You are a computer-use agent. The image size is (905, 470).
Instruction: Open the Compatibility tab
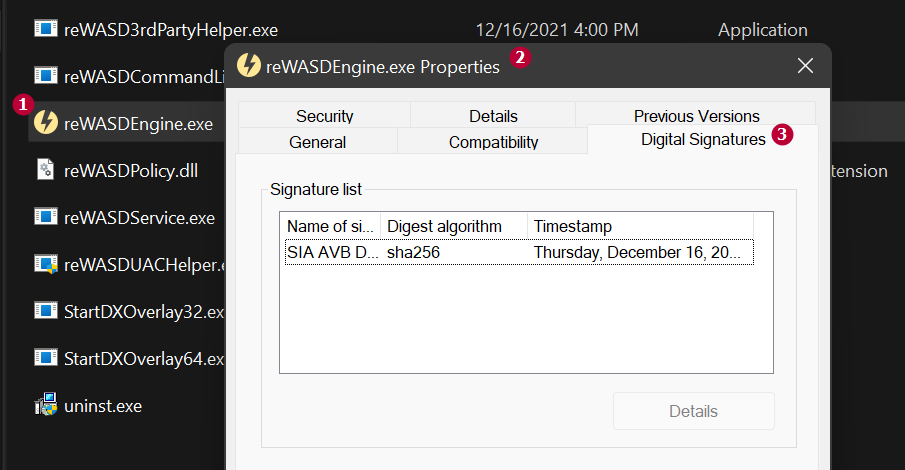[493, 141]
